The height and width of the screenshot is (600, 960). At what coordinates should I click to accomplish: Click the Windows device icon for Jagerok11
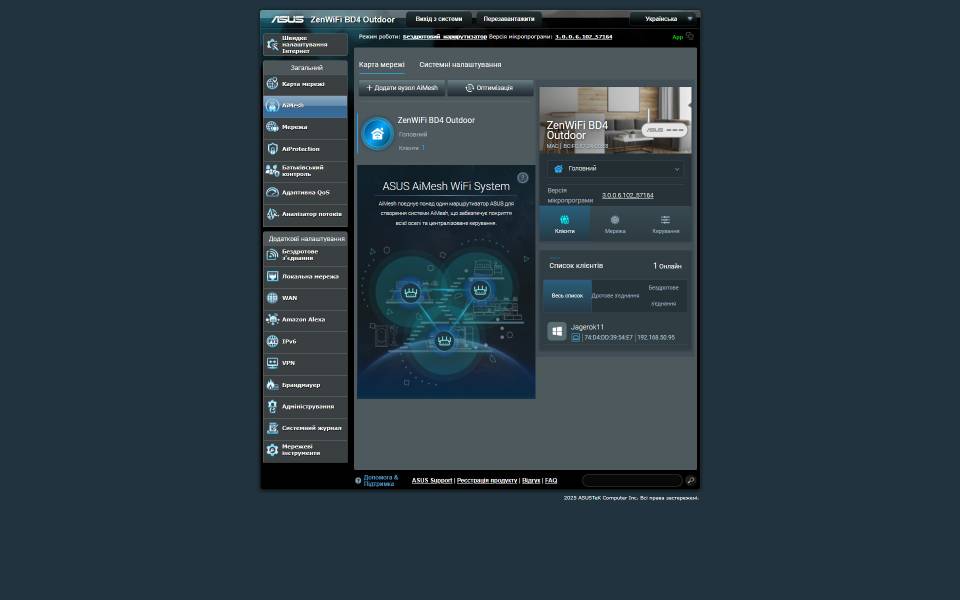pos(557,331)
